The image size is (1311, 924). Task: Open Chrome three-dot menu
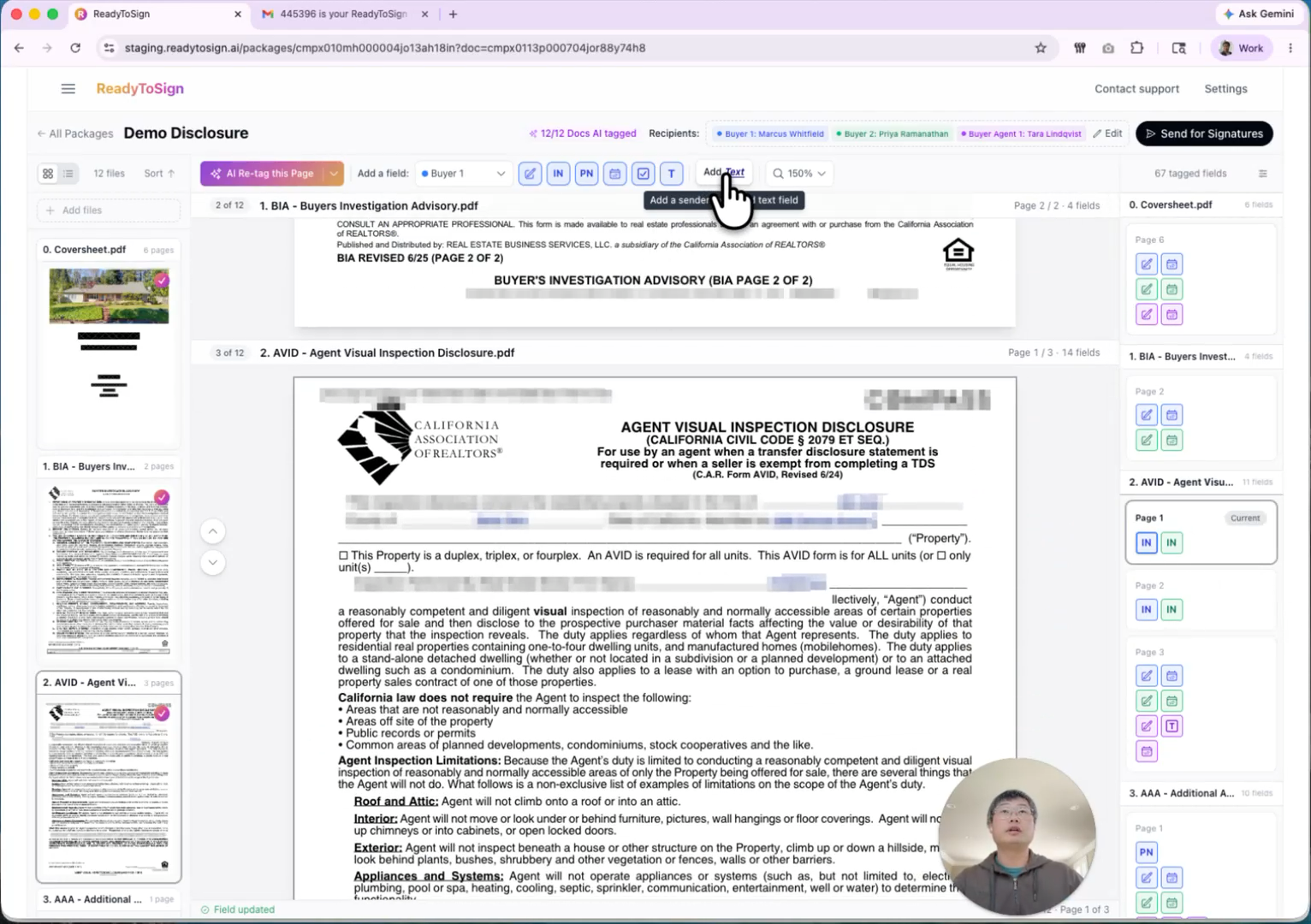1290,48
